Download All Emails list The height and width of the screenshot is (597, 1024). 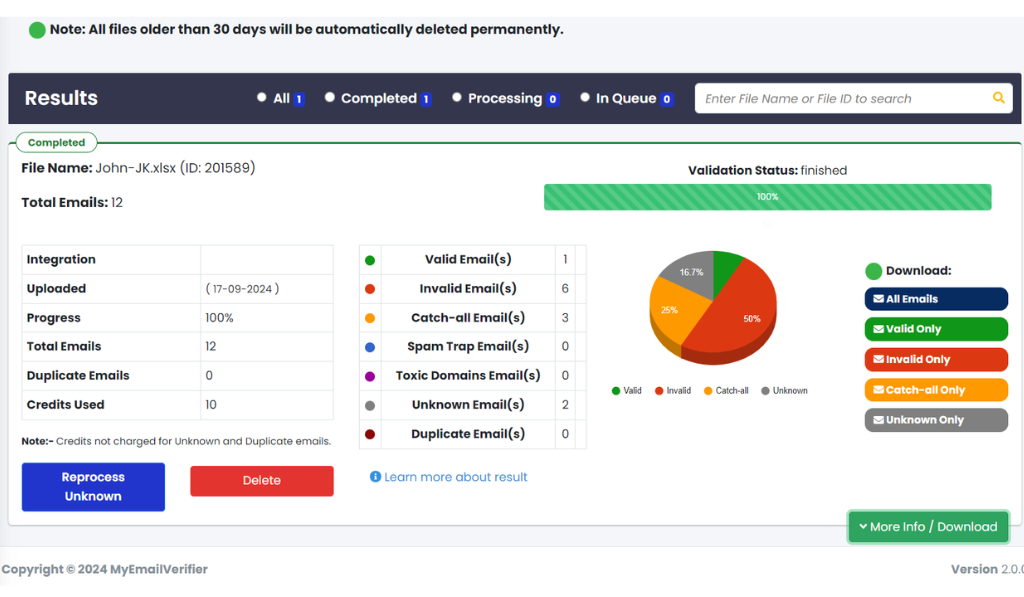point(936,298)
